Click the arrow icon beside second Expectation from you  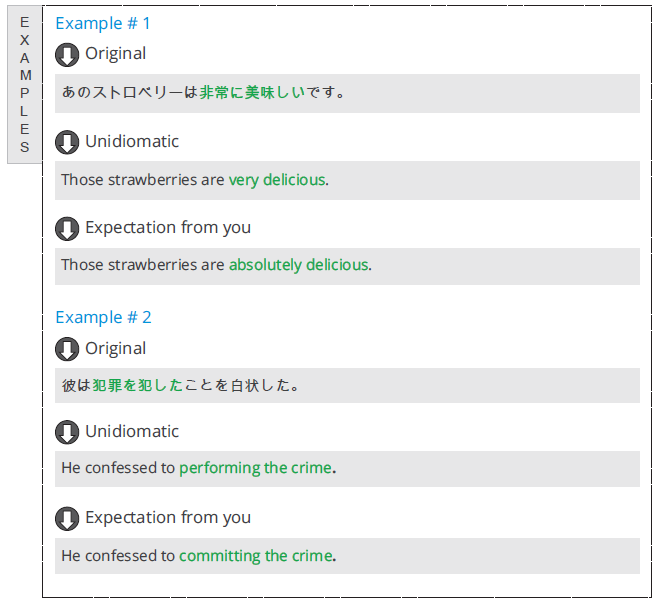67,519
